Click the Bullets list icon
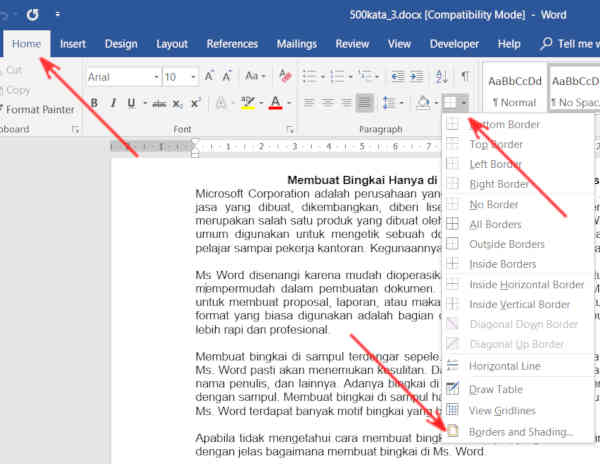The height and width of the screenshot is (464, 600). click(309, 77)
